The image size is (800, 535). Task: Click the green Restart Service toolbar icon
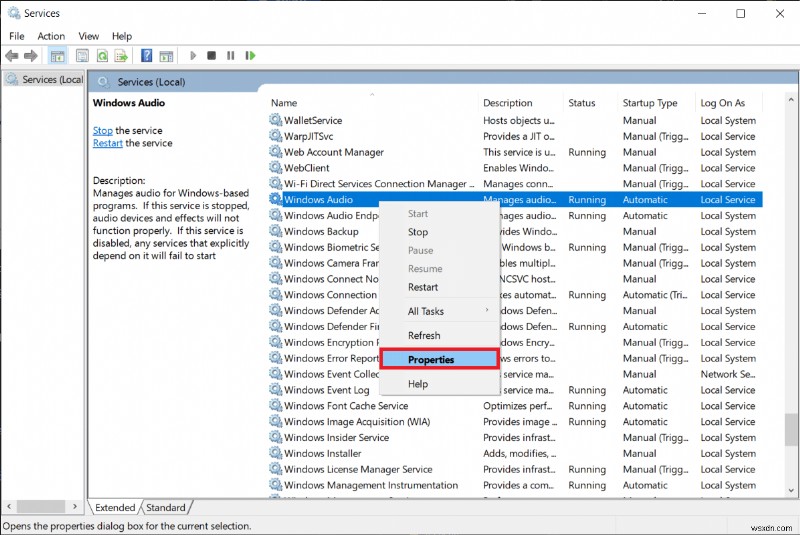(x=249, y=56)
